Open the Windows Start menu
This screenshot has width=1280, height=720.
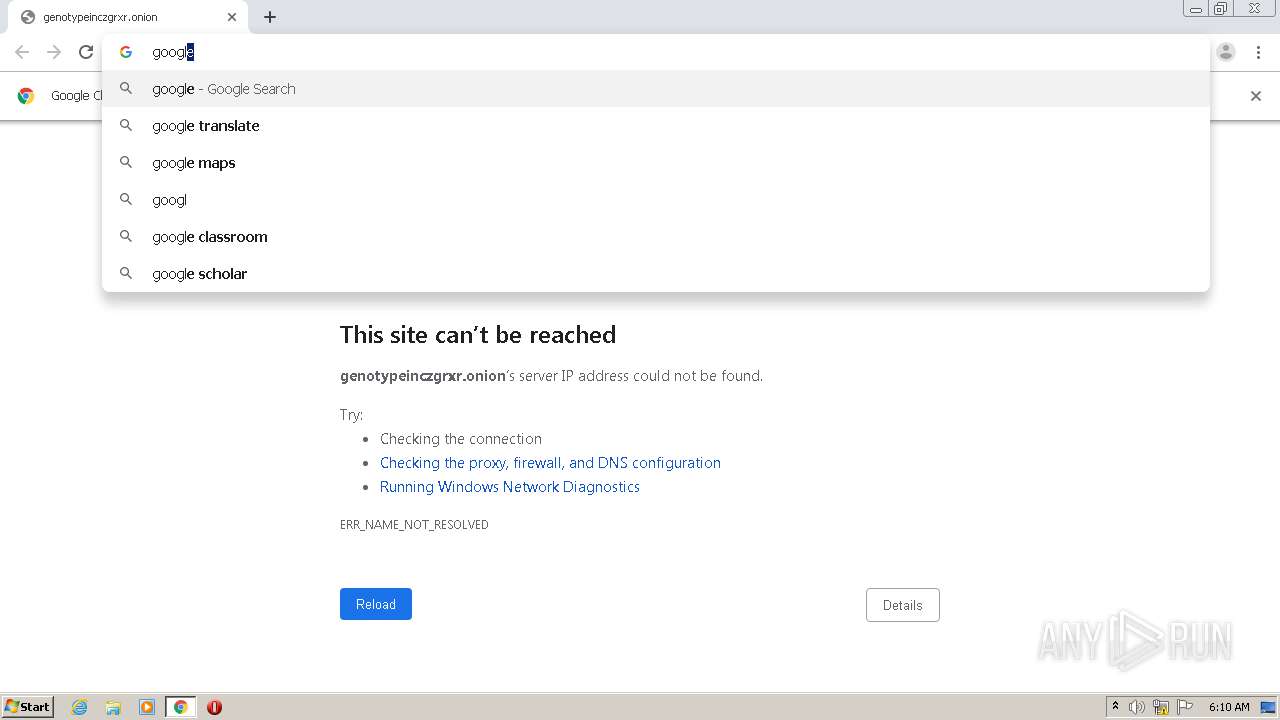[28, 707]
